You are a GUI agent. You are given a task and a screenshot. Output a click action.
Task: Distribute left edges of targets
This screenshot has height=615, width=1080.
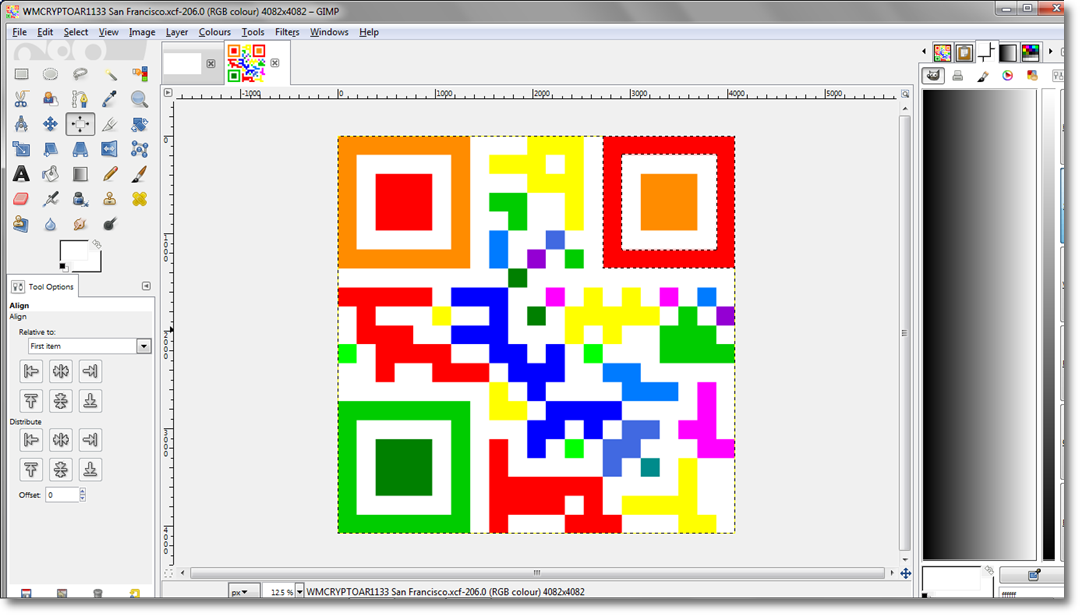click(x=31, y=439)
